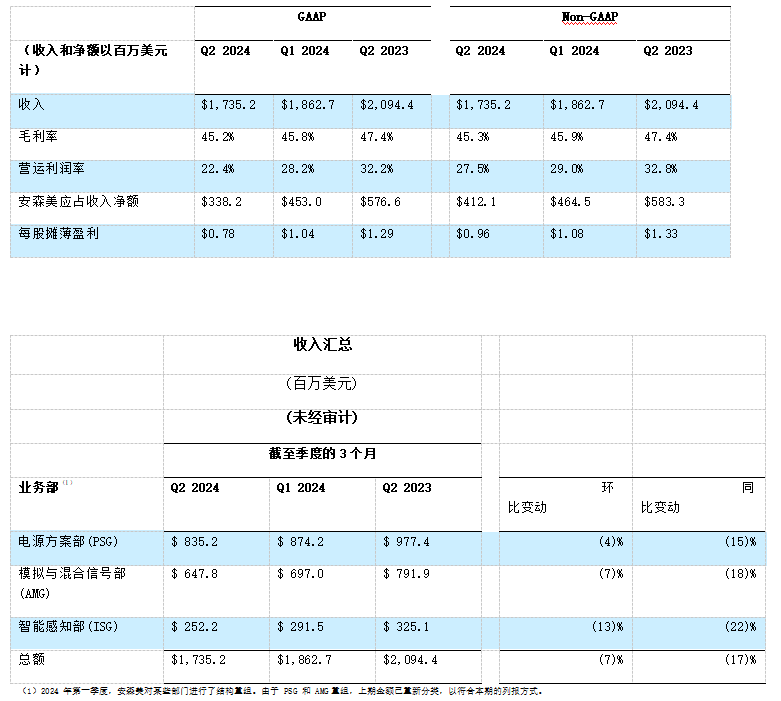
Task: Click ISG Q2 2023 revenue $325.1
Action: point(407,627)
